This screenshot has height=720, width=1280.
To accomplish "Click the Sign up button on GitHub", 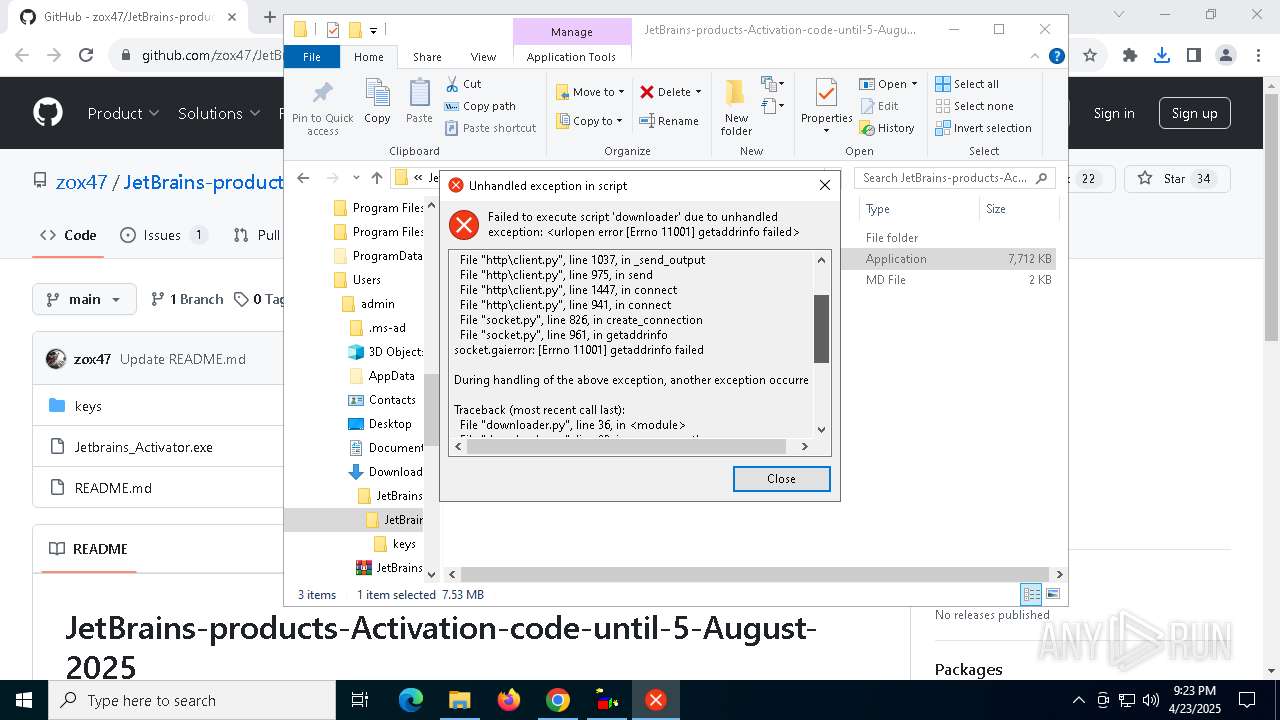I will click(1194, 113).
